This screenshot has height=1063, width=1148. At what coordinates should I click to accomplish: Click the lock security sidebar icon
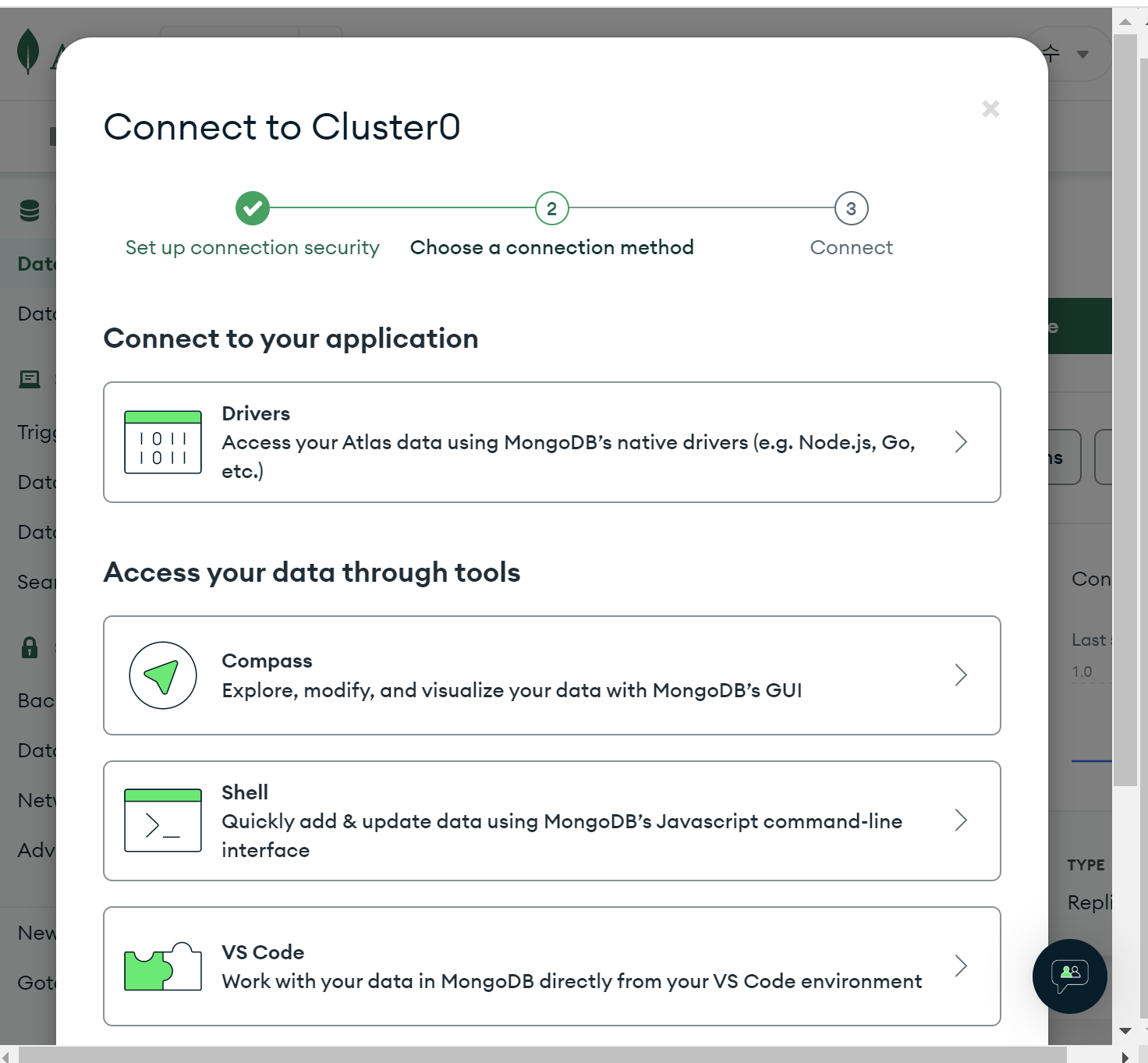(x=30, y=647)
